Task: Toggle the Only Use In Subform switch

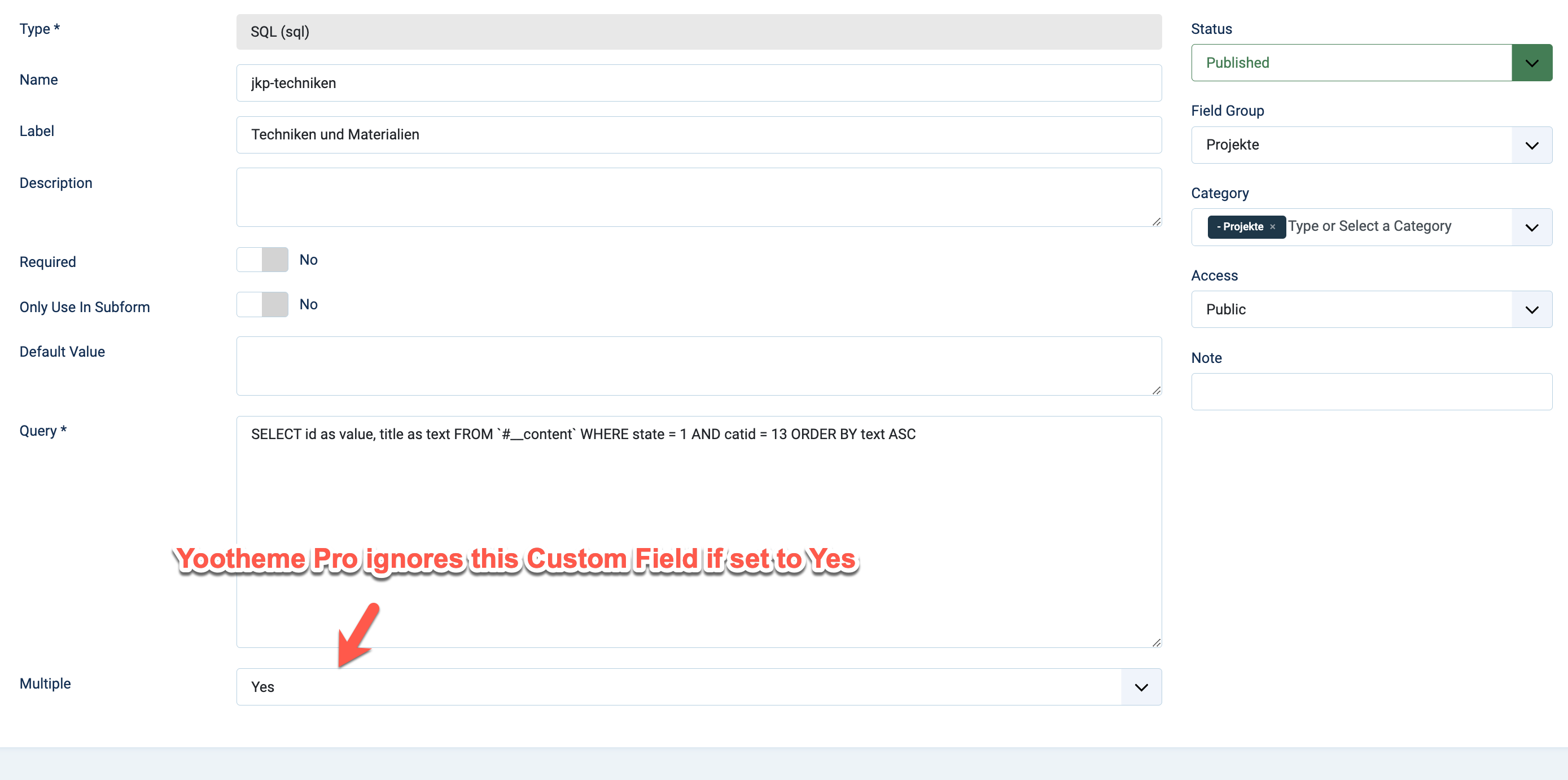Action: coord(262,304)
